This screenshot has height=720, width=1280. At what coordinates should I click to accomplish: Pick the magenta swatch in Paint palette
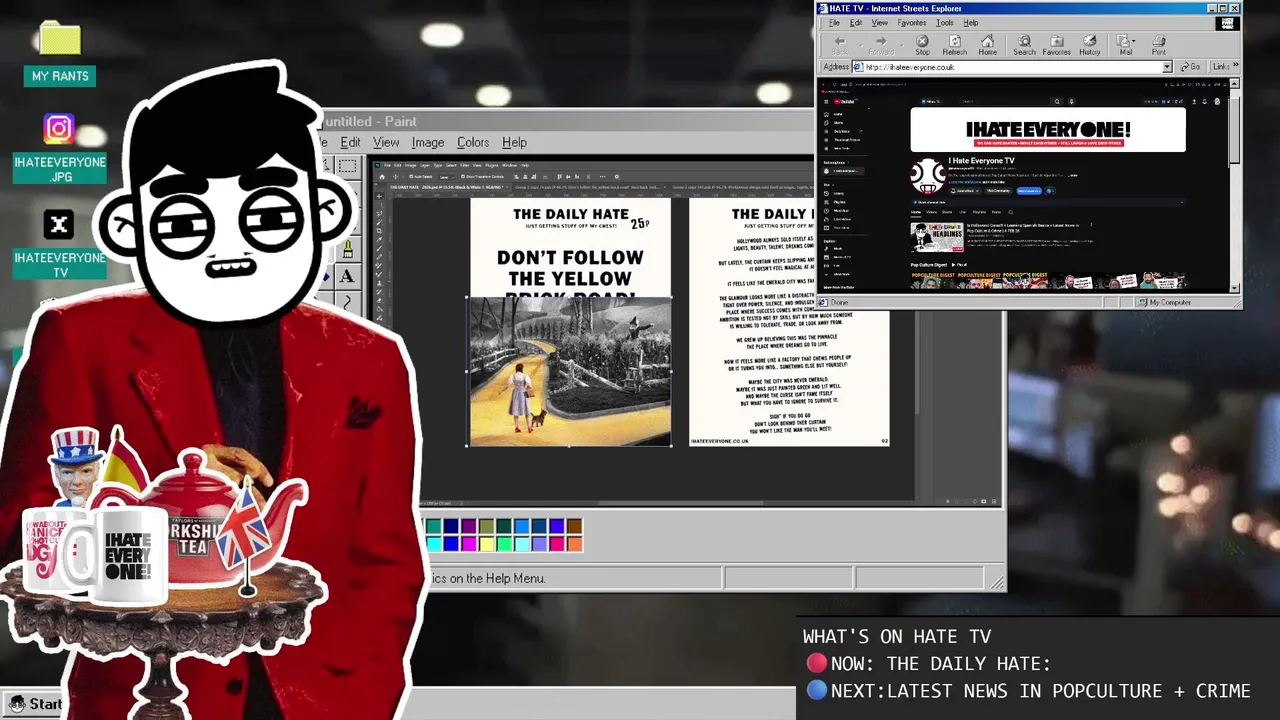[468, 543]
